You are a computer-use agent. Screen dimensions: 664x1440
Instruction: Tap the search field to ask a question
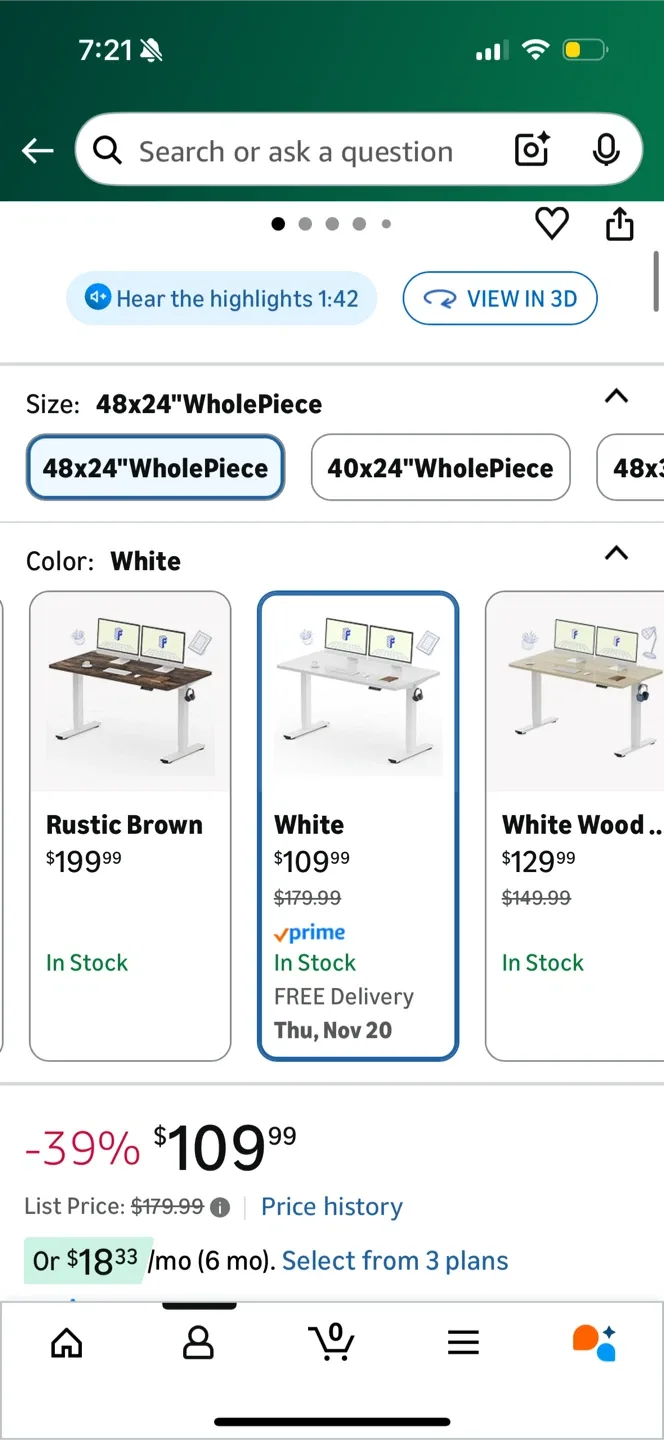[300, 150]
